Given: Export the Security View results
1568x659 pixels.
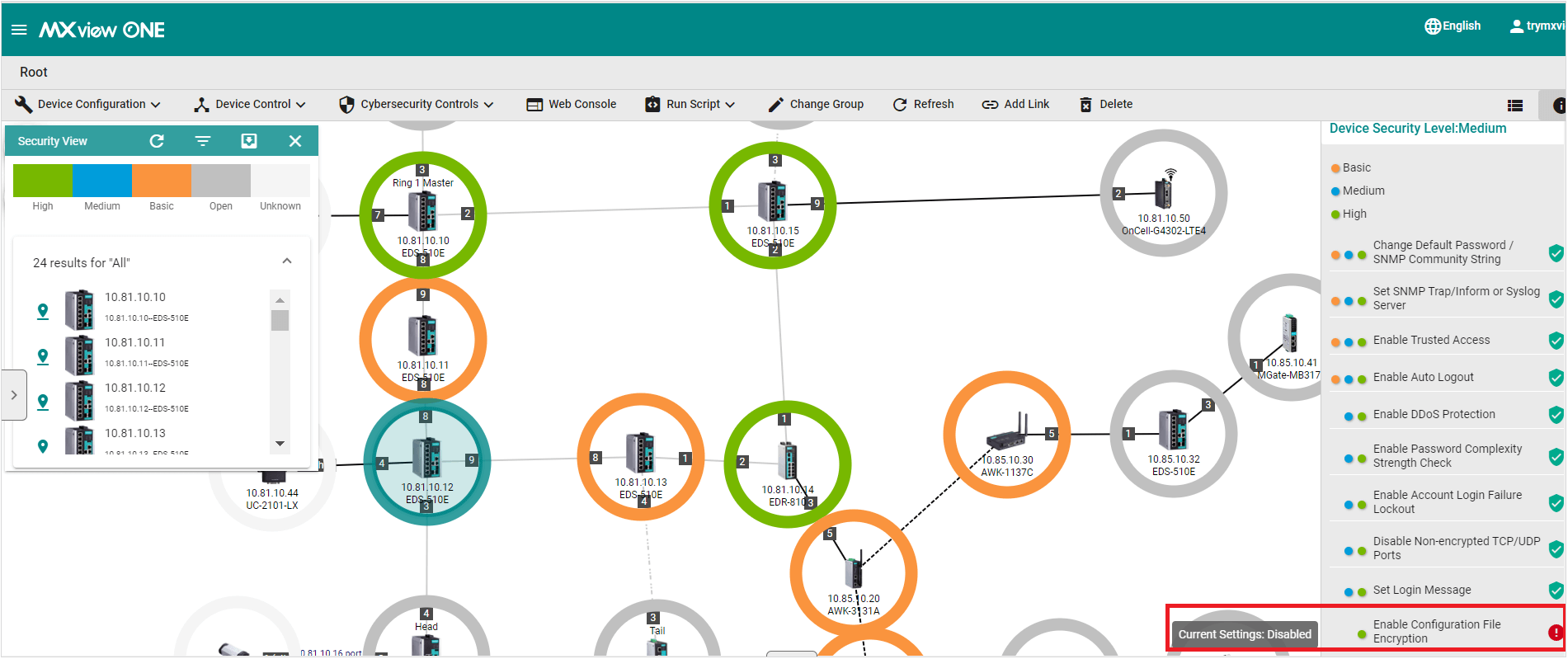Looking at the screenshot, I should 249,141.
